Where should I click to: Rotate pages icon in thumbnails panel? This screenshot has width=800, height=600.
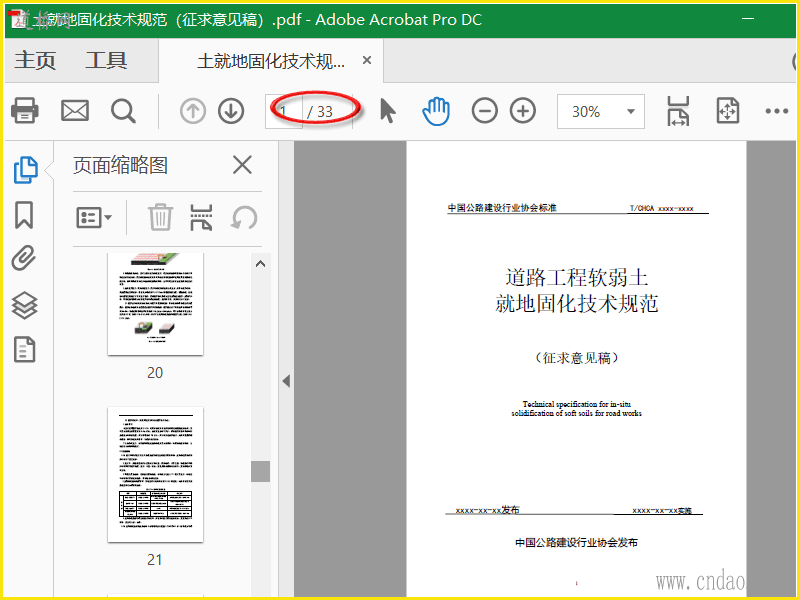point(244,218)
